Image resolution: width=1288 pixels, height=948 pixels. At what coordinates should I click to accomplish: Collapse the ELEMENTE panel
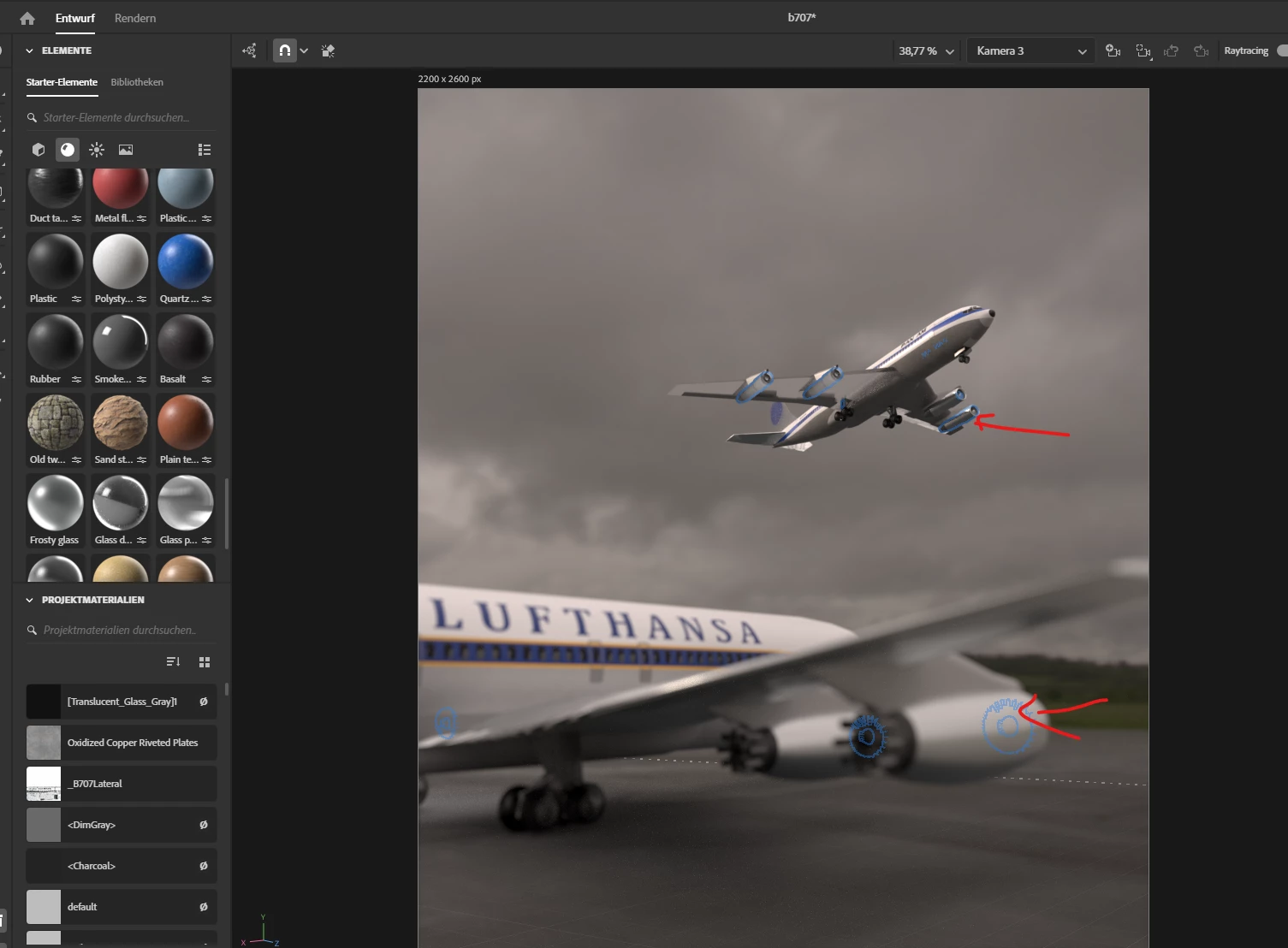click(29, 50)
